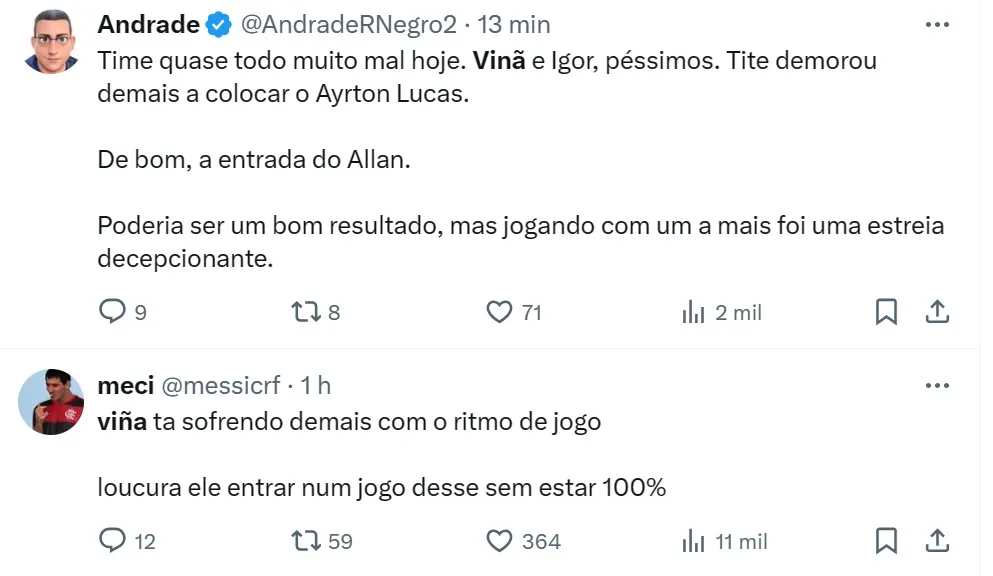
Task: Share Andrade's tweet
Action: point(937,312)
